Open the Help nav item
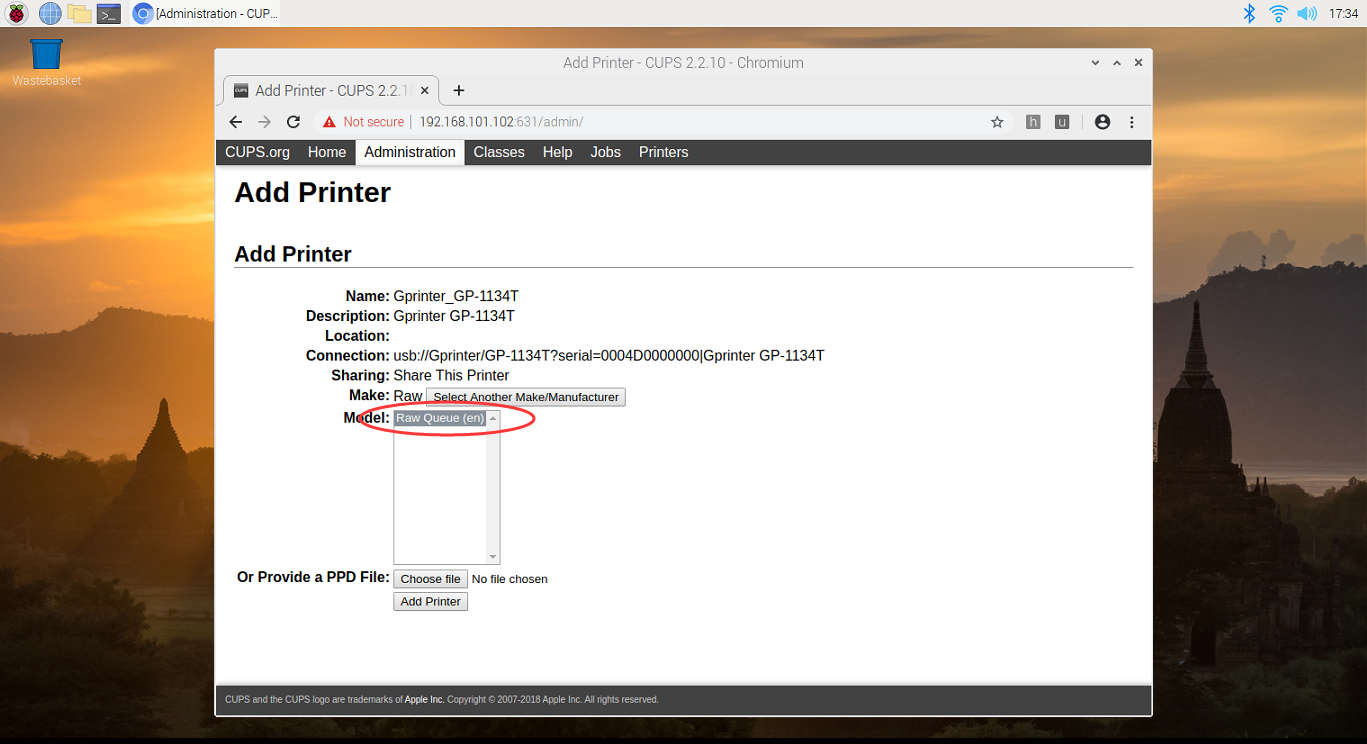The width and height of the screenshot is (1367, 744). tap(557, 152)
